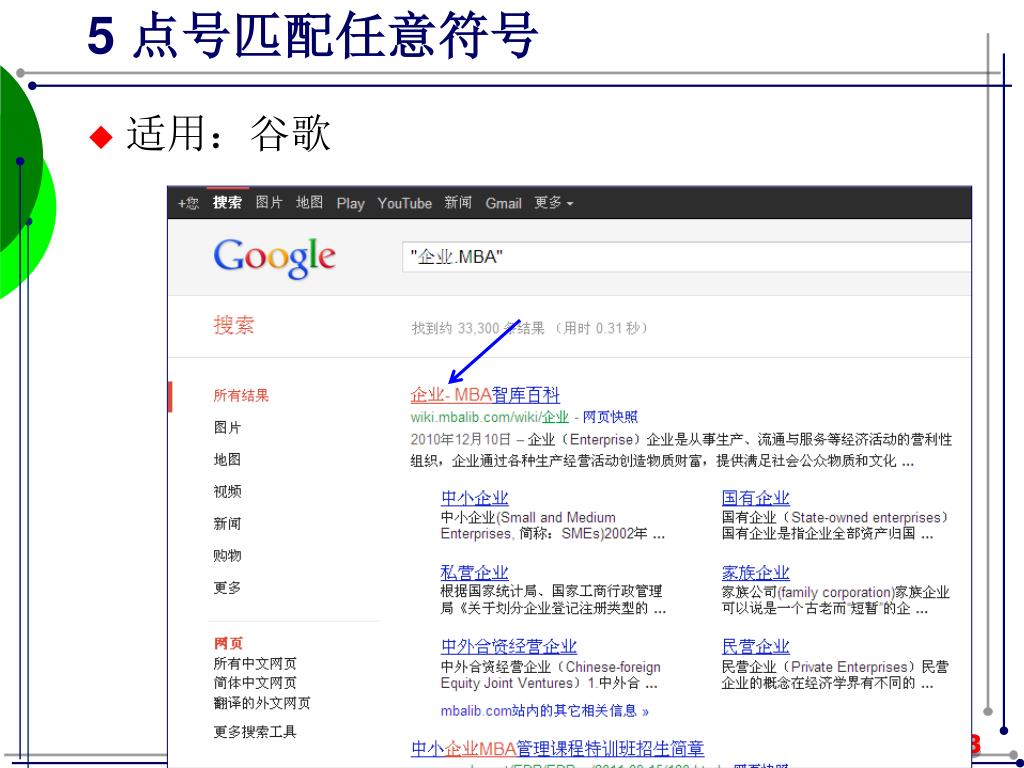Click mbalib.com站内的其它相关信息 link
The width and height of the screenshot is (1024, 768).
click(545, 711)
